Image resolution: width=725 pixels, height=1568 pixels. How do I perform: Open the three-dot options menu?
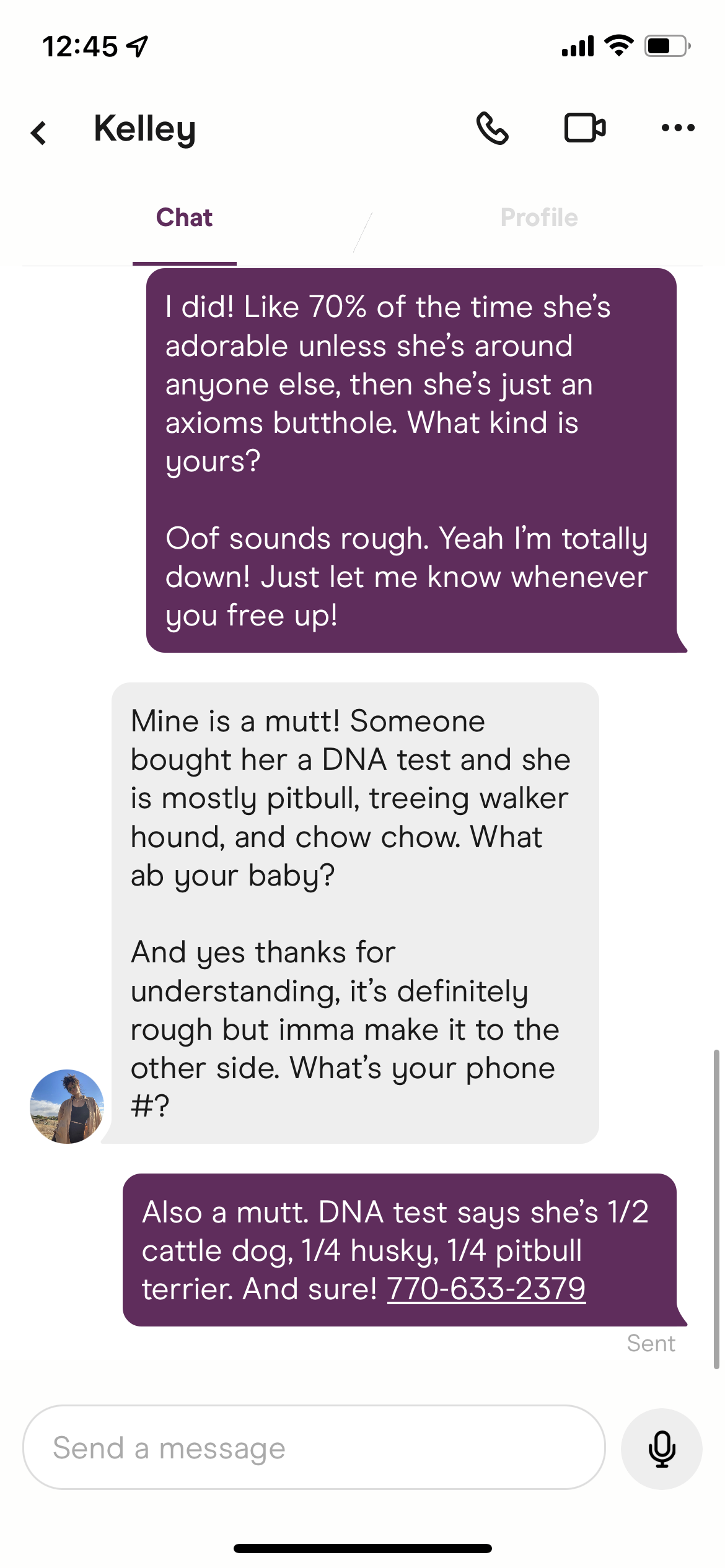coord(676,128)
